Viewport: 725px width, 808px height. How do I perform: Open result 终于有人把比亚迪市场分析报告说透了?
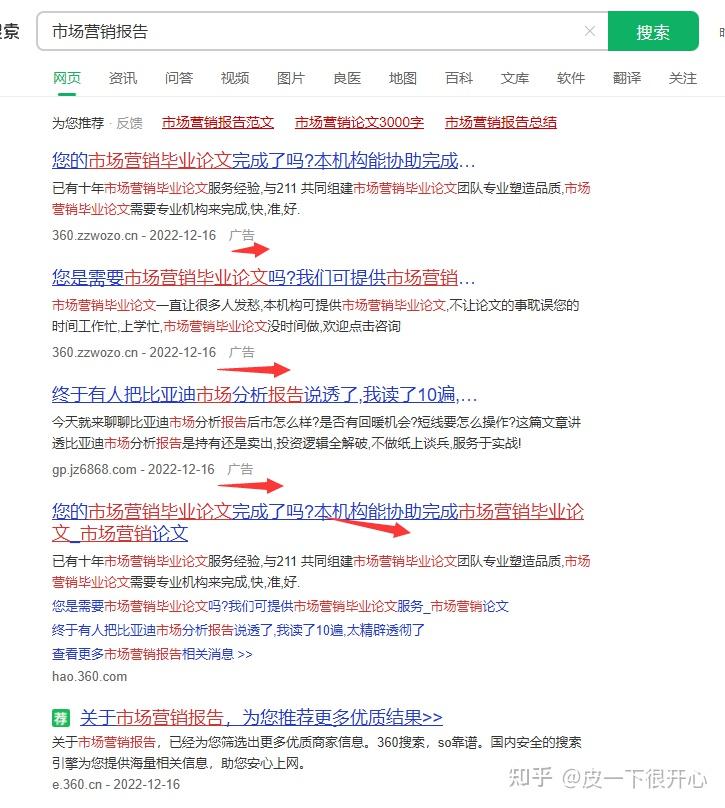point(264,395)
